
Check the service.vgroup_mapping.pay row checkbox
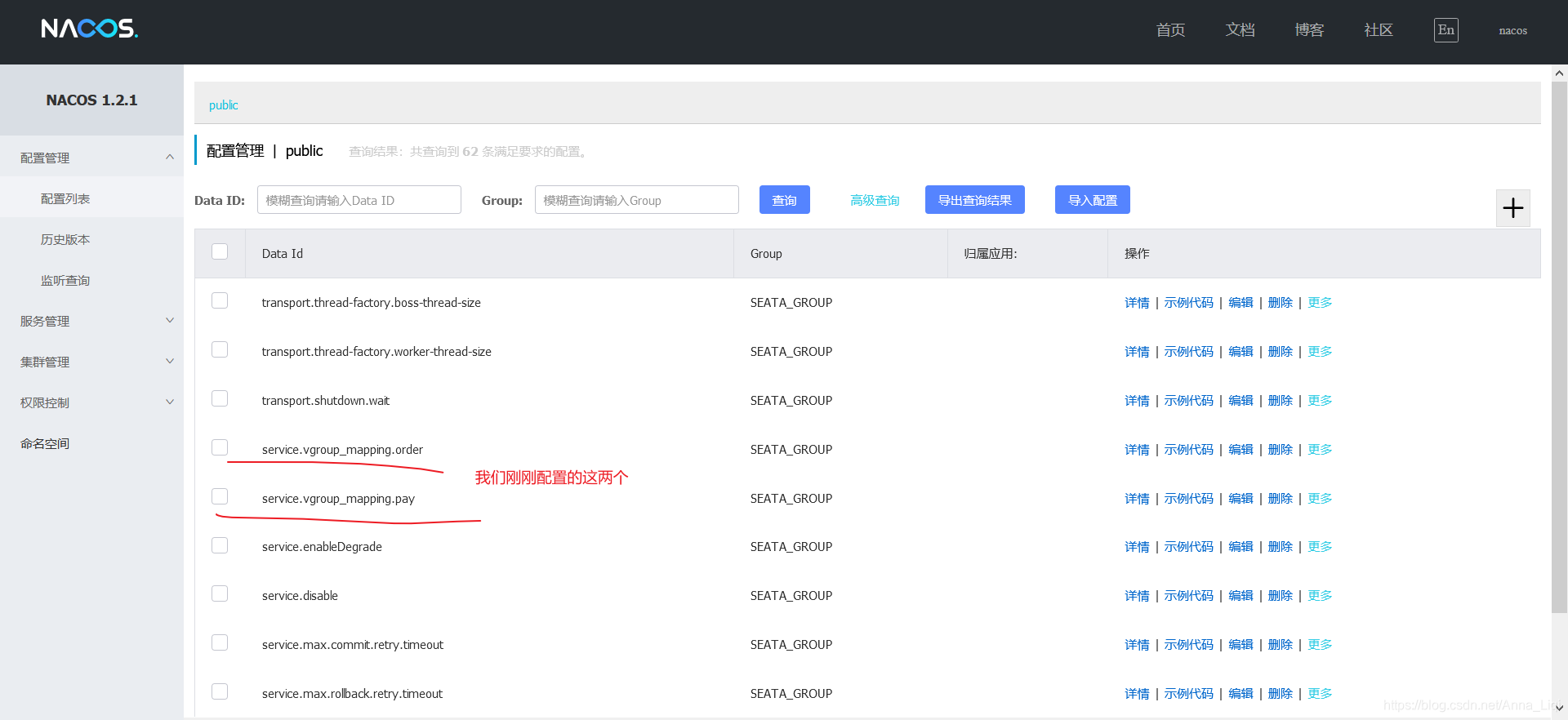(220, 496)
